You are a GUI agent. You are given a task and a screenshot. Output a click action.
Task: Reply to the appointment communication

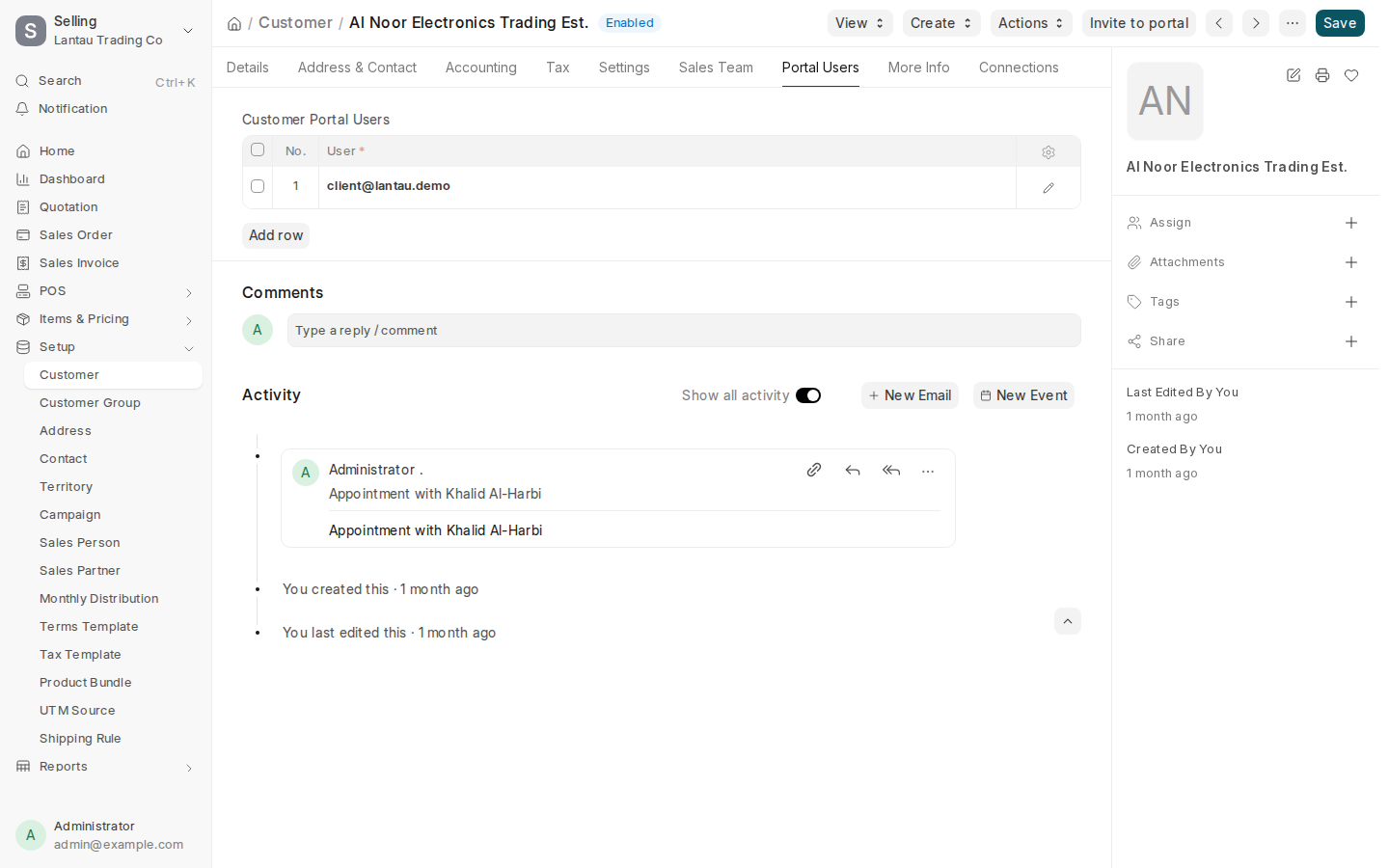point(853,471)
